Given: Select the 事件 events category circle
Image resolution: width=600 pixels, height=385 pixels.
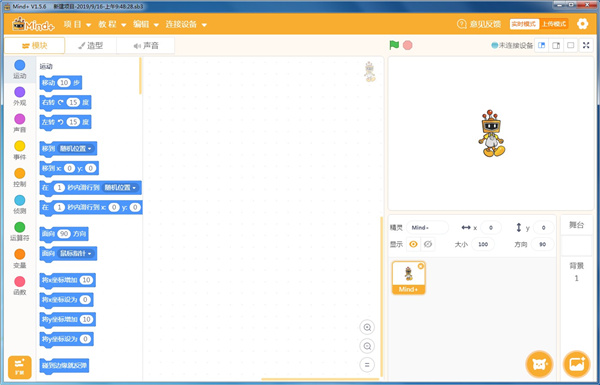Looking at the screenshot, I should click(x=20, y=146).
